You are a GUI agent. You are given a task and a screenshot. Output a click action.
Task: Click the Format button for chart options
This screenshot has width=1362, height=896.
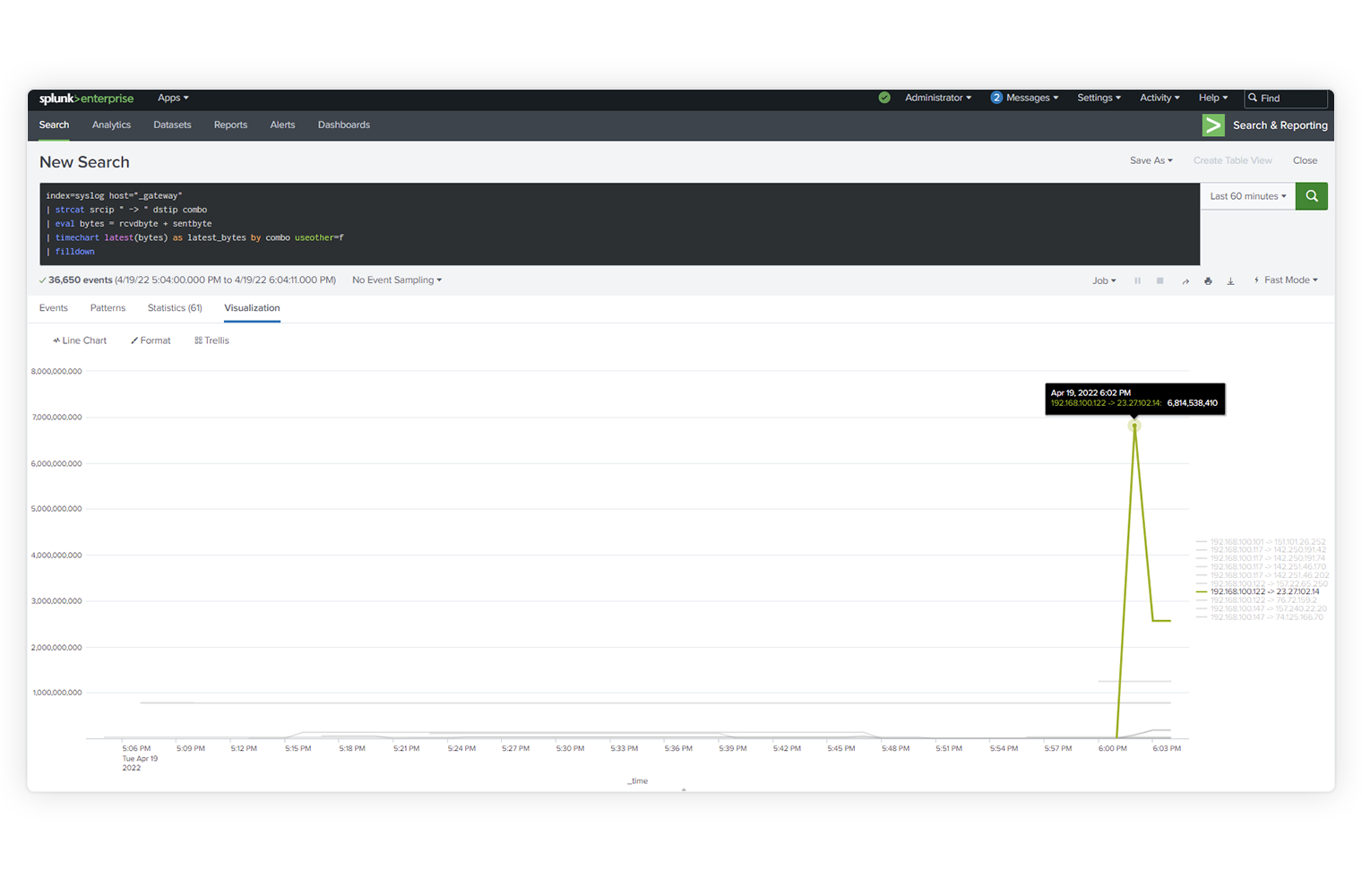[x=150, y=340]
